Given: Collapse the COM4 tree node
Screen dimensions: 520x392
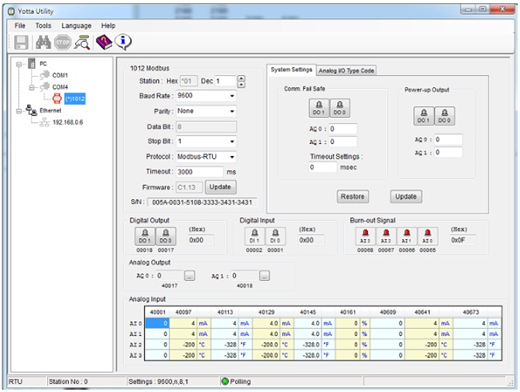Looking at the screenshot, I should coord(32,88).
